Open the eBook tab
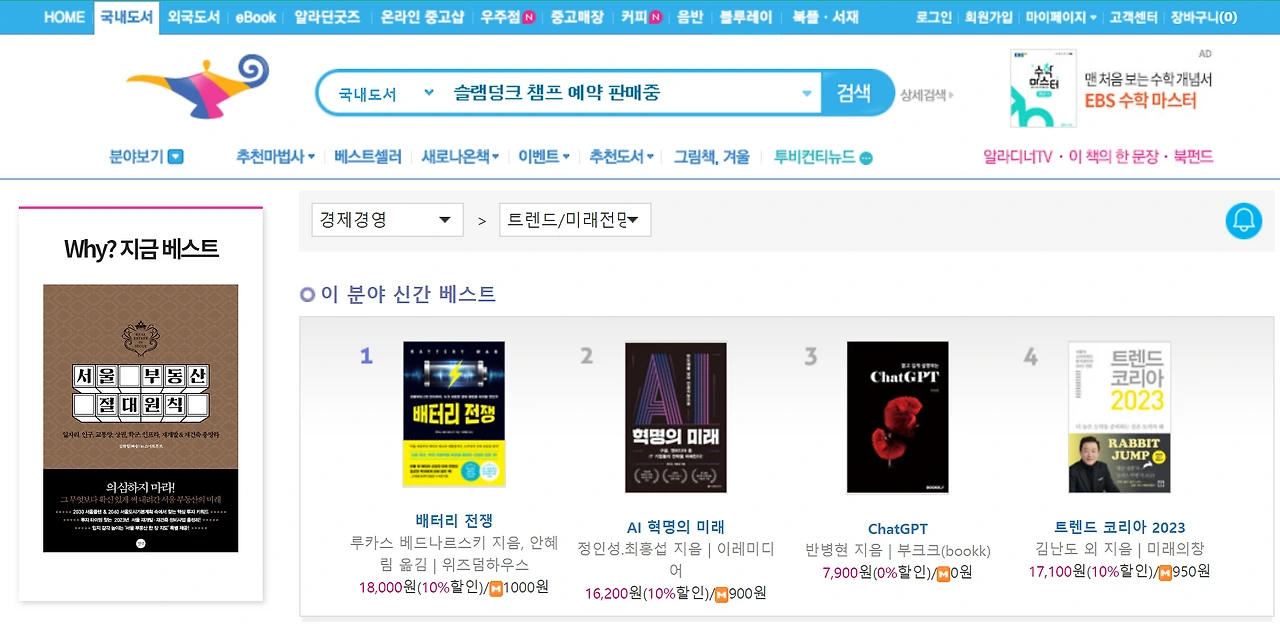The width and height of the screenshot is (1280, 626). pyautogui.click(x=256, y=17)
